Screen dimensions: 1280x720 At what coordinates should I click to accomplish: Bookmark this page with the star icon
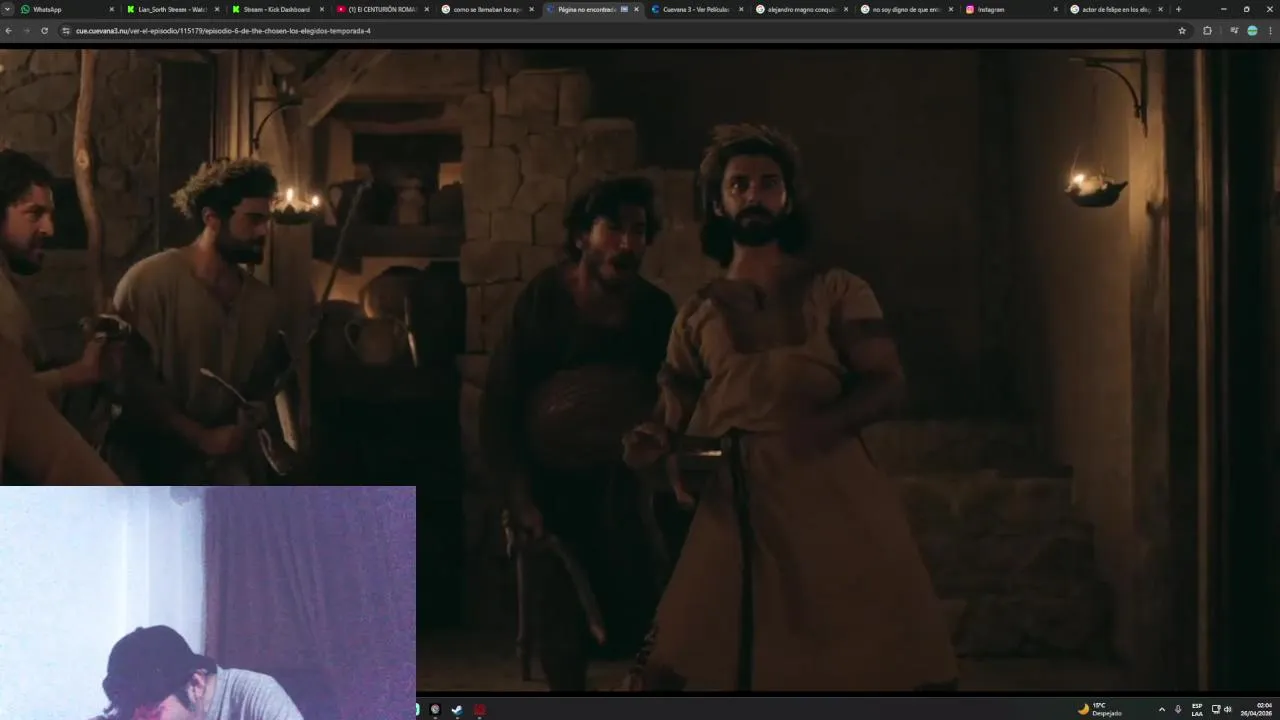pyautogui.click(x=1182, y=31)
